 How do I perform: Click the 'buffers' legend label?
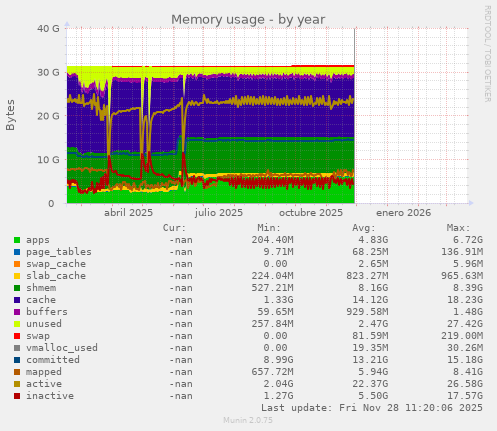coord(47,312)
